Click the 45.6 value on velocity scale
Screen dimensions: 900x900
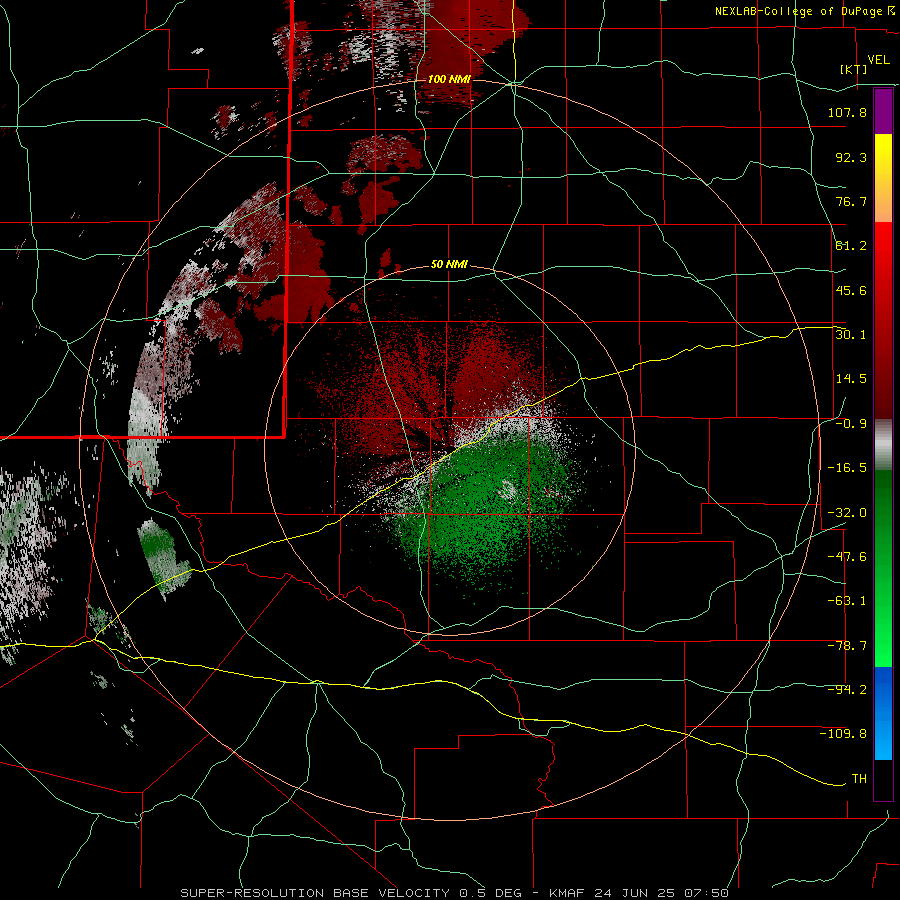[851, 290]
